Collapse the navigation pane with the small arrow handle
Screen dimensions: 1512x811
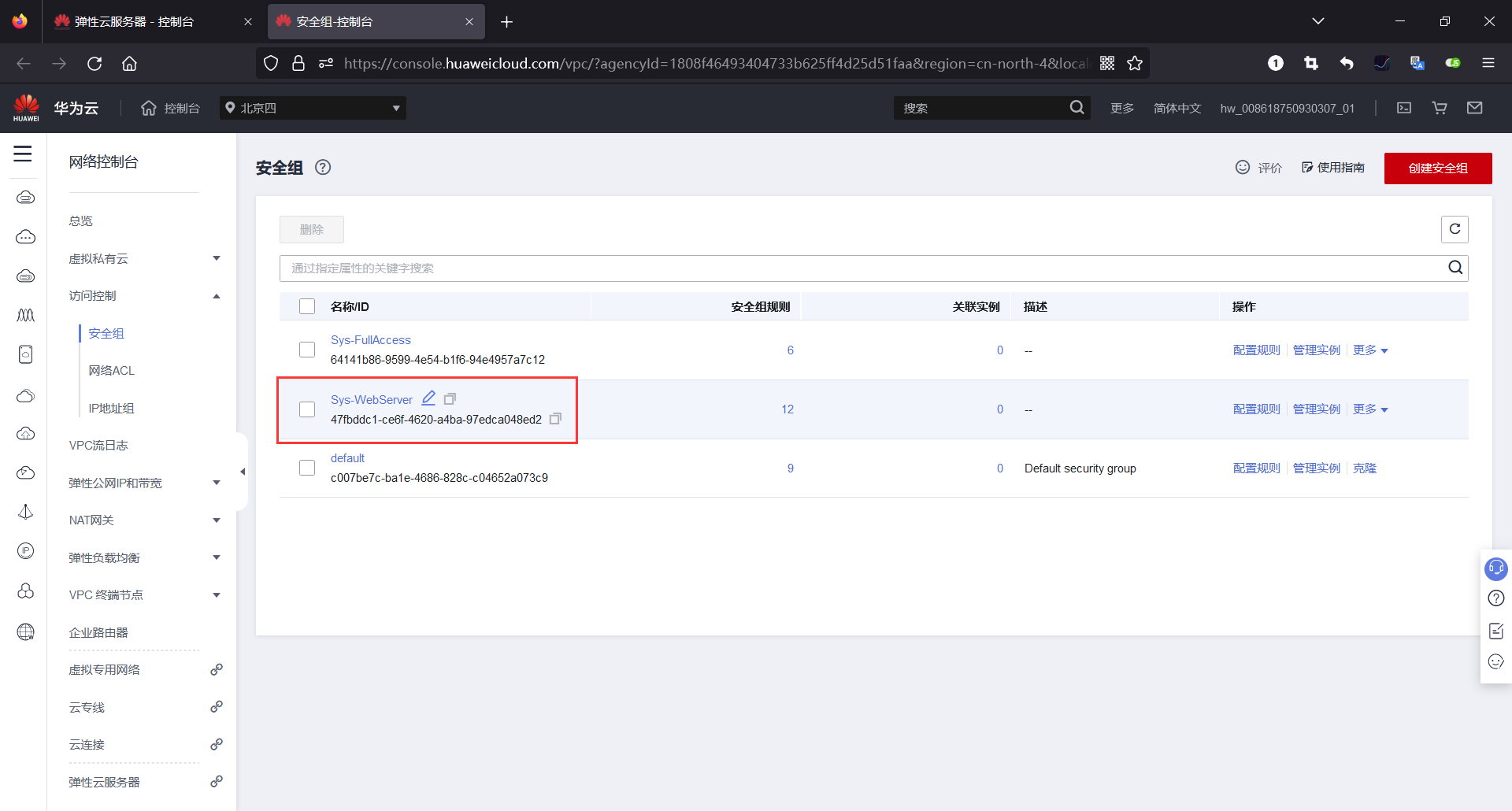[x=243, y=472]
